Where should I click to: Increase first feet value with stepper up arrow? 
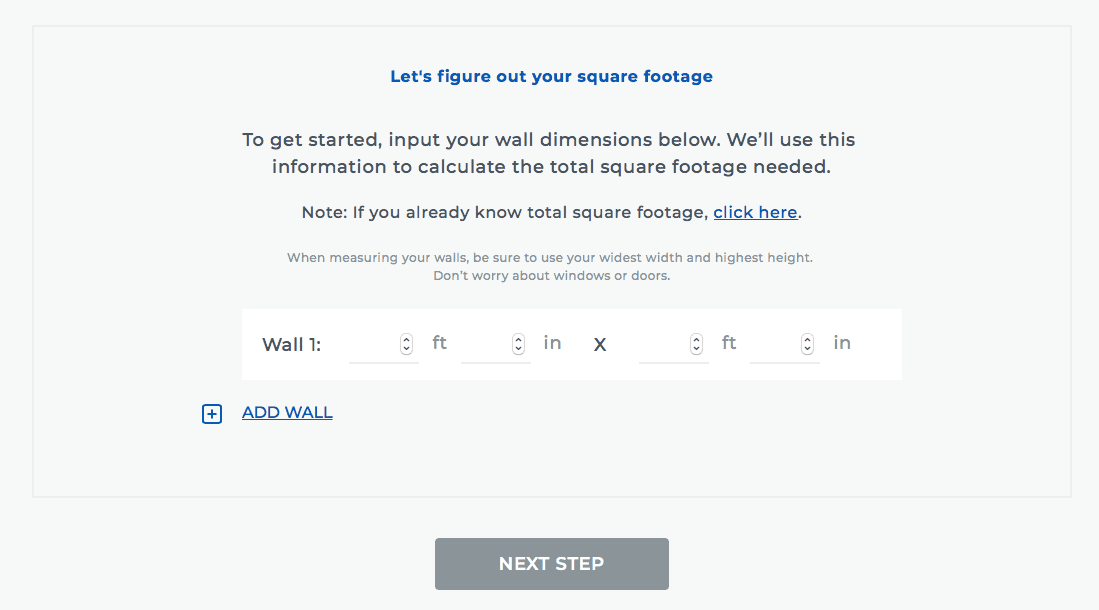point(406,339)
